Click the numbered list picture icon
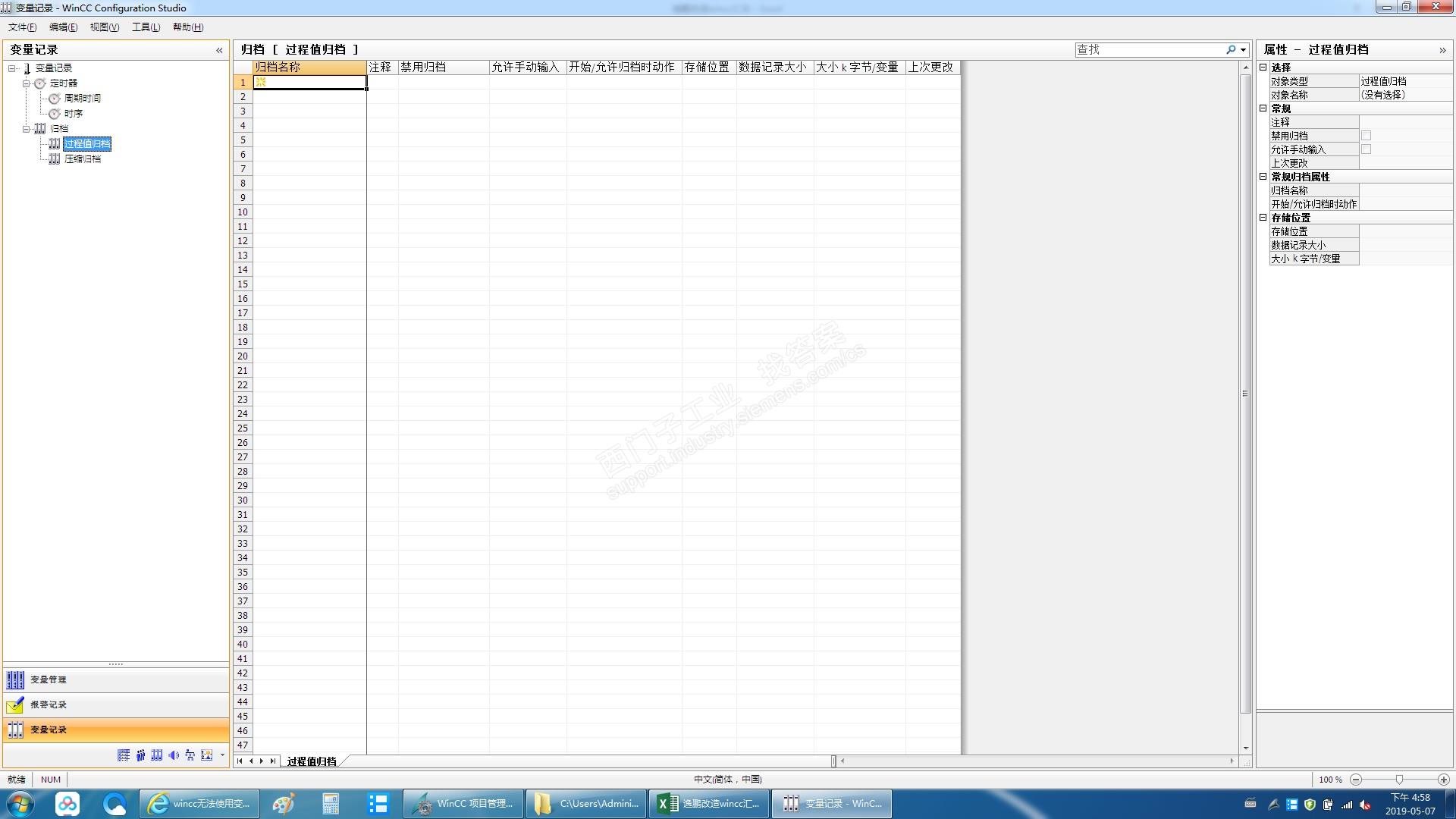Screen dimensions: 1456x819 (x=206, y=755)
